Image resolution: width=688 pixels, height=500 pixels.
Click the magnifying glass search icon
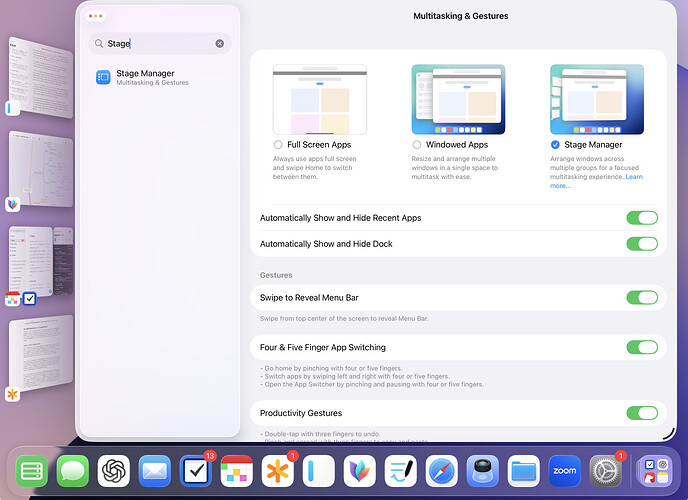point(99,43)
